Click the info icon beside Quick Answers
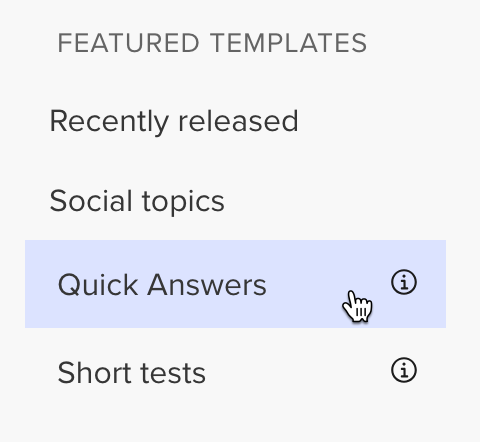 pyautogui.click(x=404, y=282)
